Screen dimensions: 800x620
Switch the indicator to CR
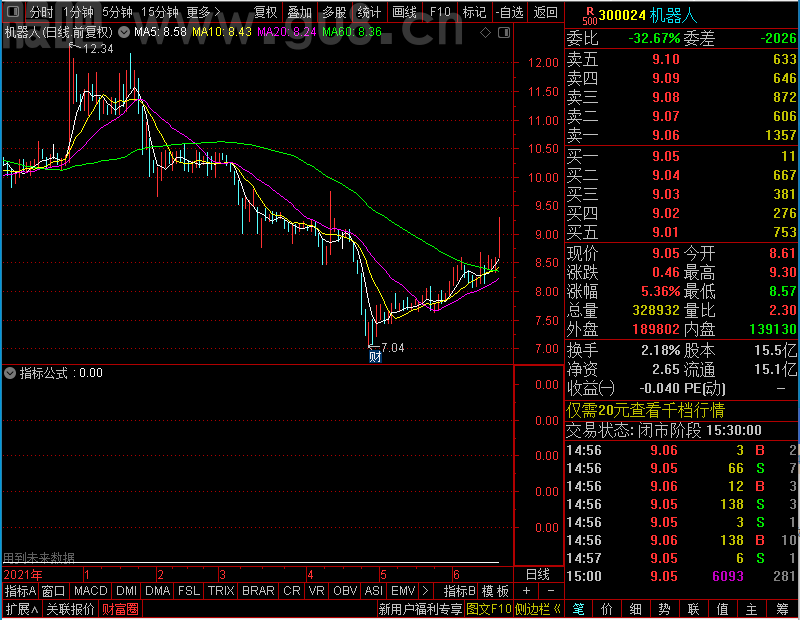coord(291,591)
